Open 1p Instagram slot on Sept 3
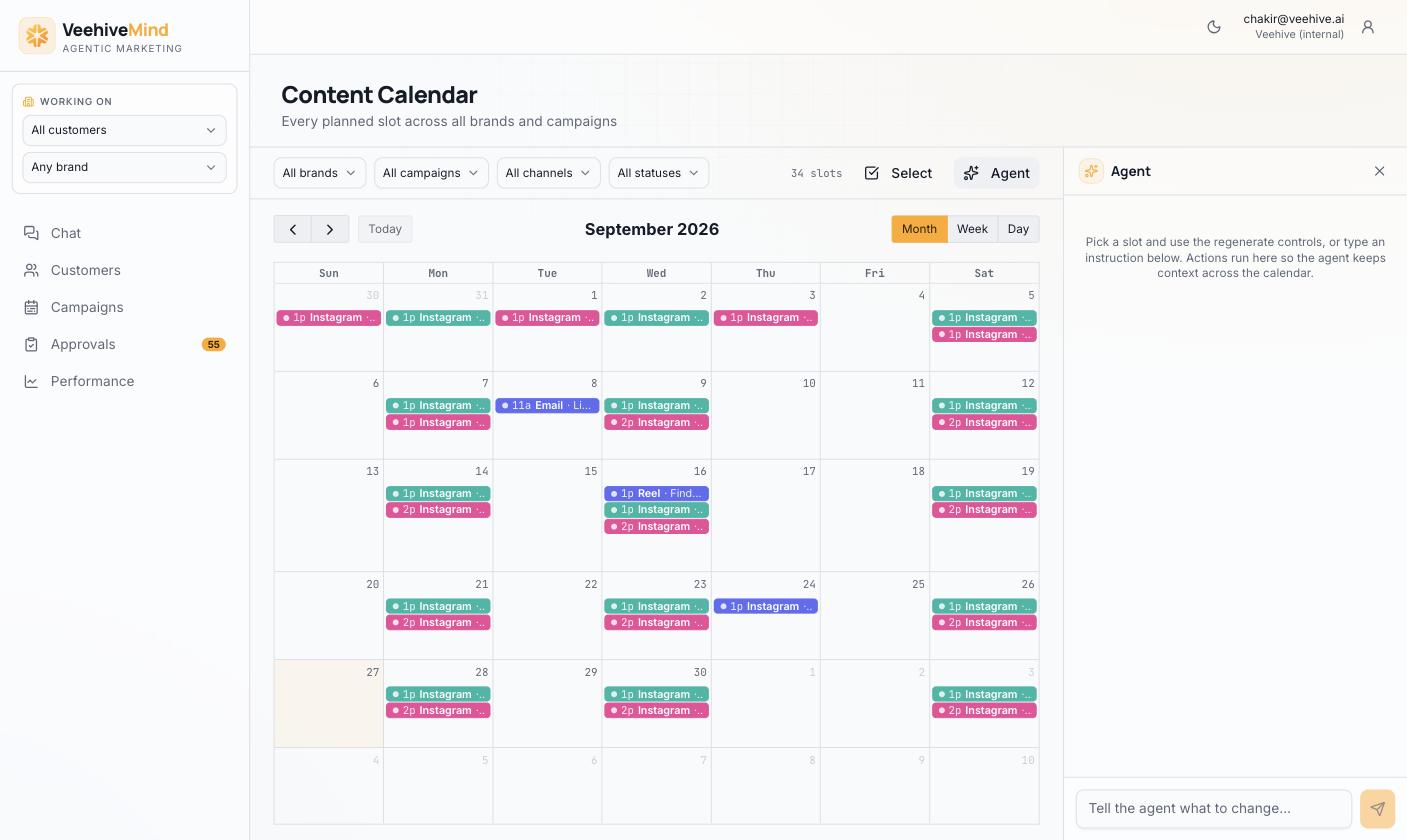This screenshot has width=1407, height=840. pyautogui.click(x=765, y=317)
